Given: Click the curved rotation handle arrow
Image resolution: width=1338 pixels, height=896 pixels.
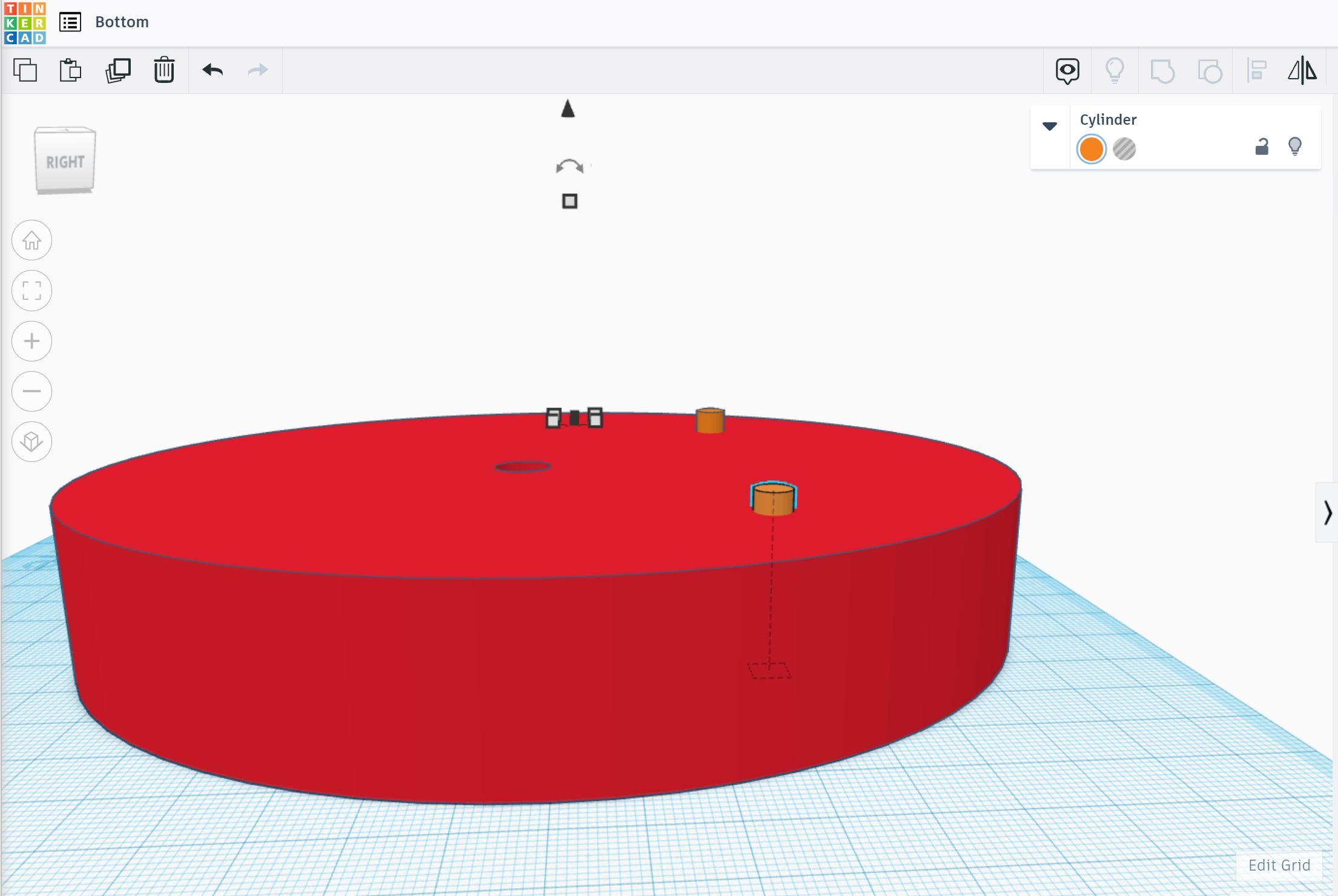Looking at the screenshot, I should pos(569,166).
